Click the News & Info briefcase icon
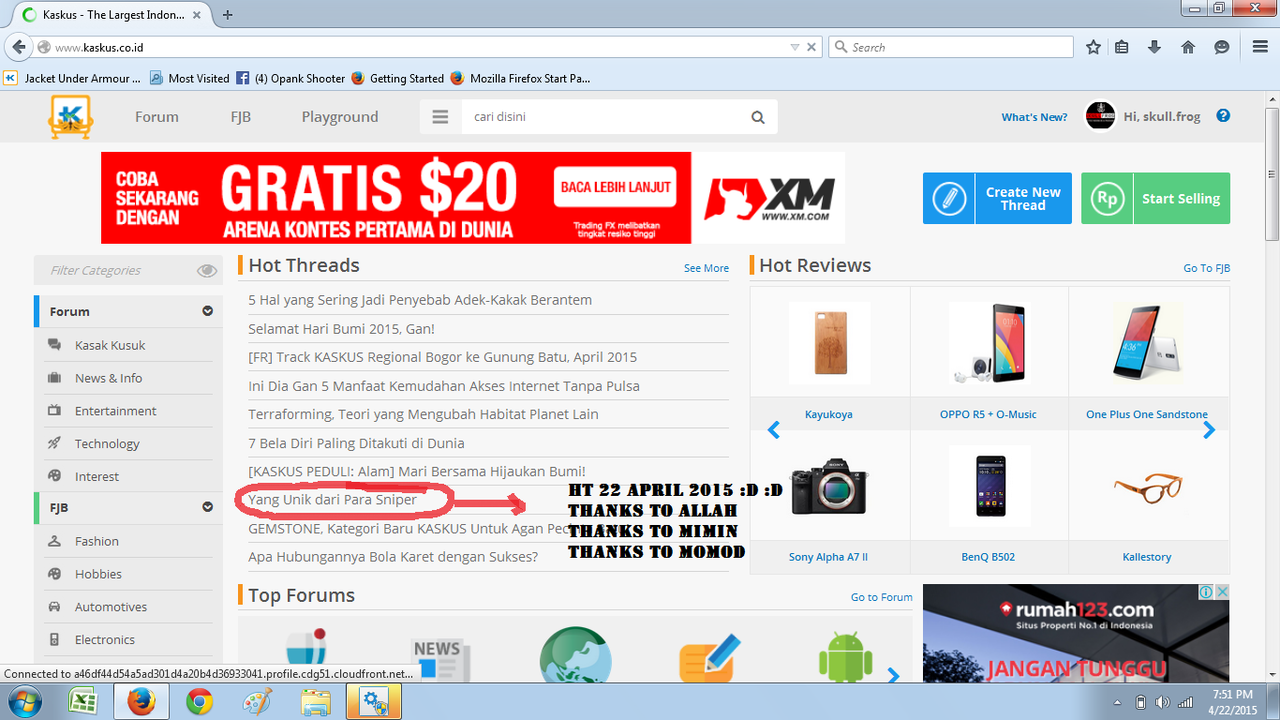The height and width of the screenshot is (720, 1280). coord(54,378)
